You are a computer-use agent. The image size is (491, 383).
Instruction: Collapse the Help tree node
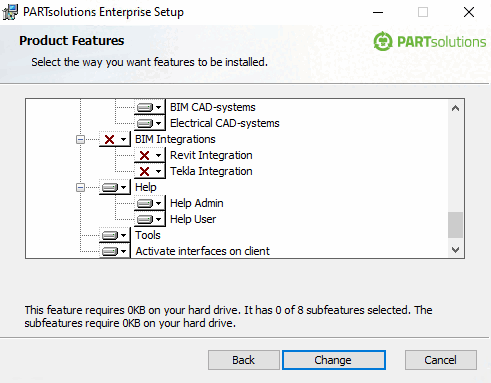80,187
